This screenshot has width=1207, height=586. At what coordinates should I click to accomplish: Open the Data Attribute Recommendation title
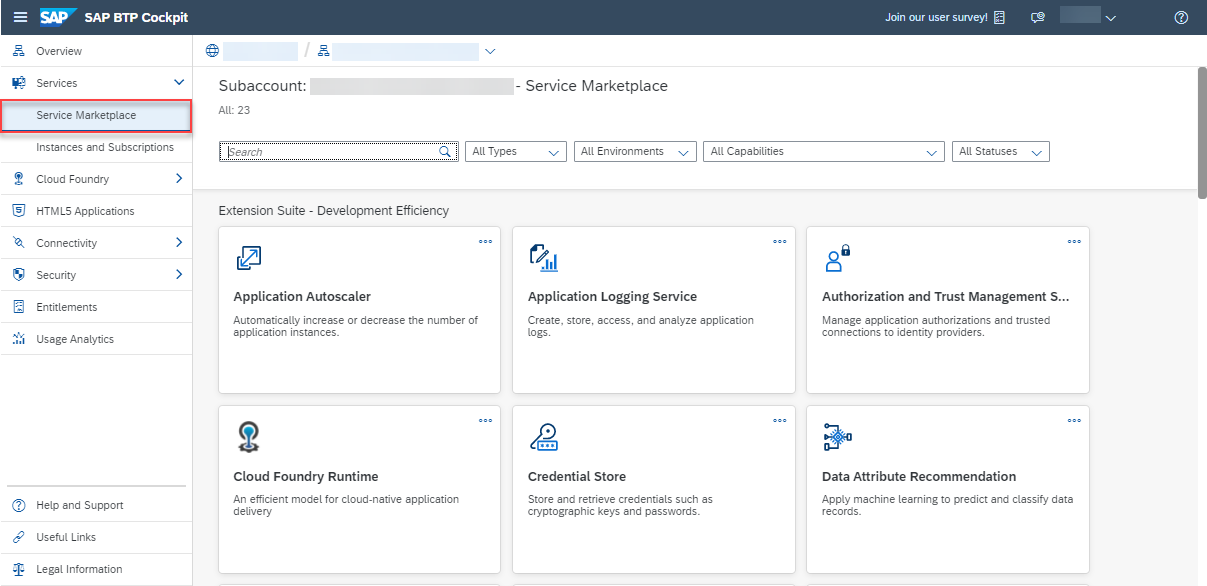click(919, 477)
